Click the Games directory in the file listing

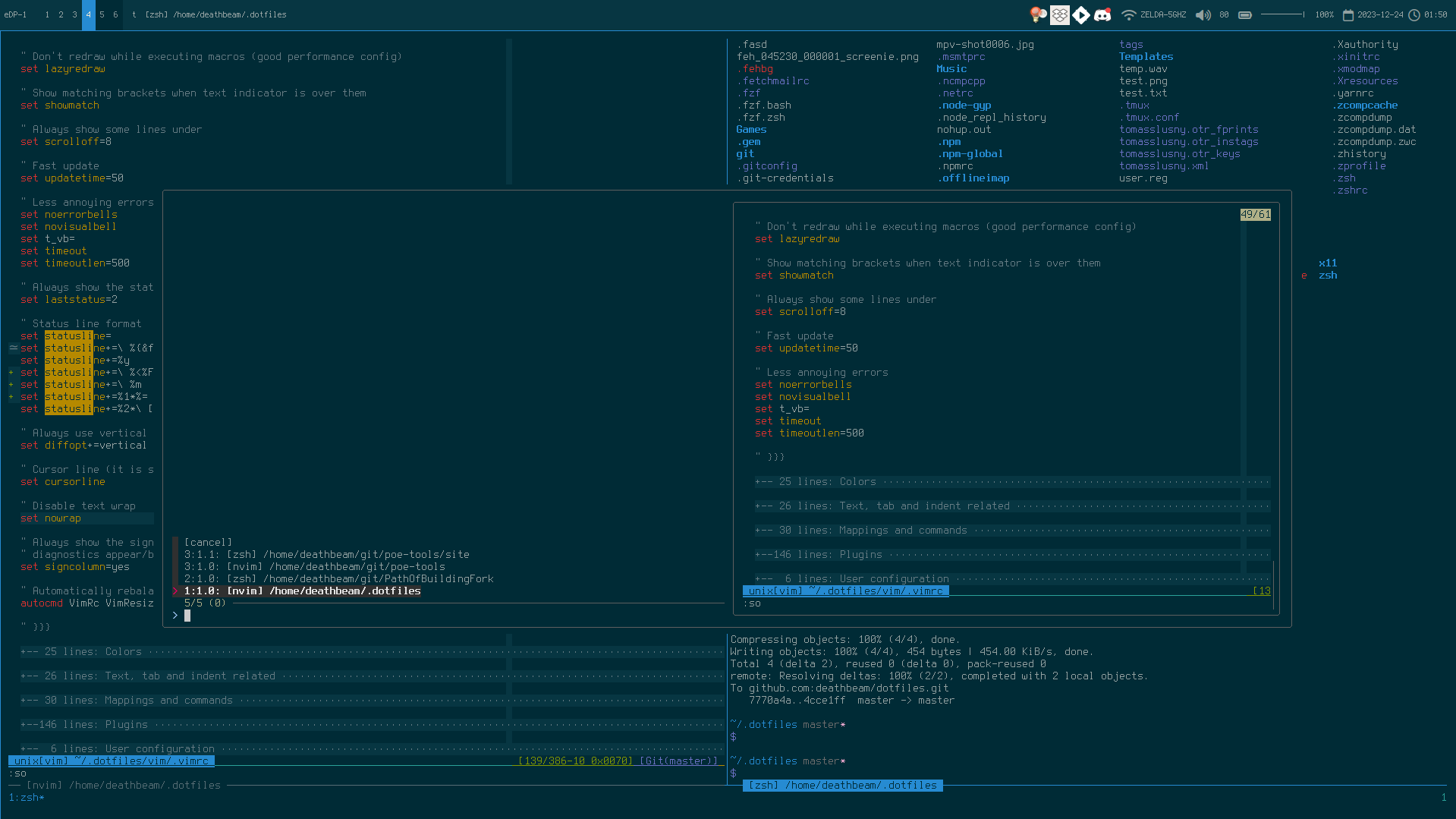click(x=751, y=129)
